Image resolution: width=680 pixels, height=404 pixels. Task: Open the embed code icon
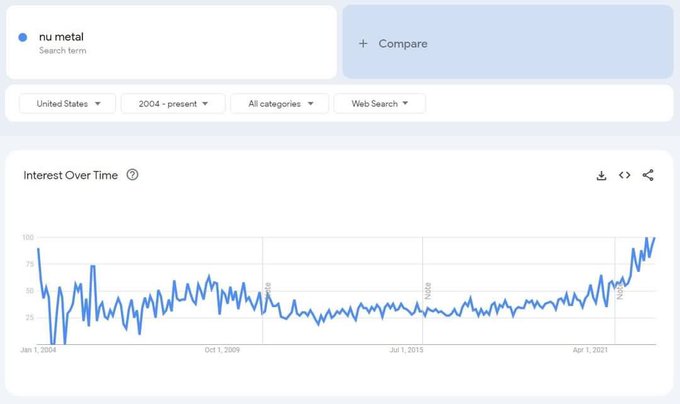pyautogui.click(x=624, y=176)
